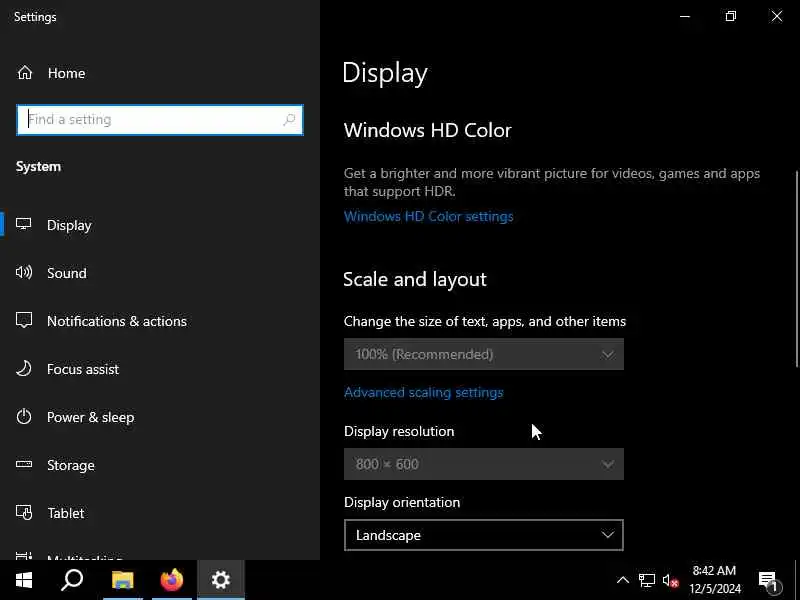Launch Firefox from the taskbar
Viewport: 800px width, 600px height.
(x=172, y=580)
